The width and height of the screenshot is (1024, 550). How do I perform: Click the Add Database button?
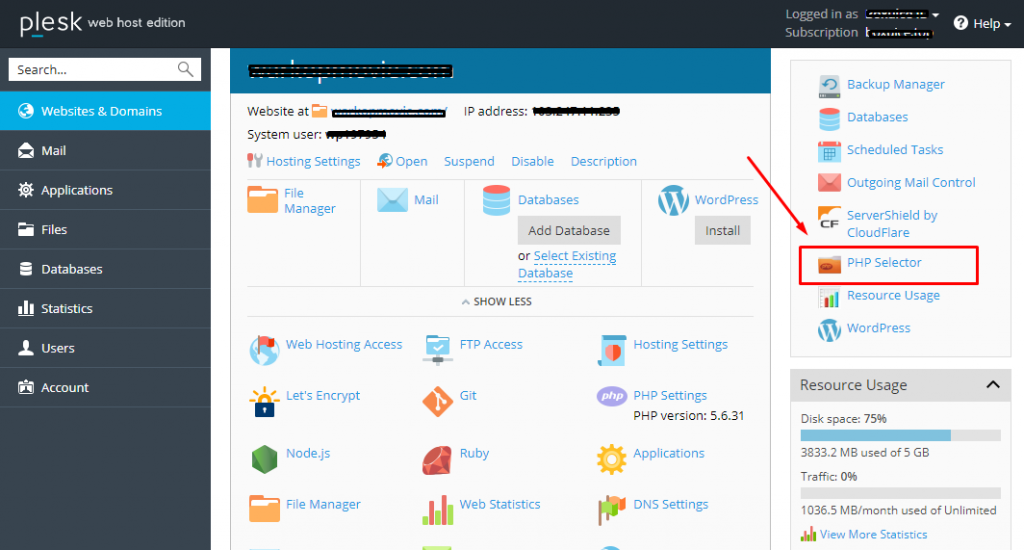pos(569,231)
